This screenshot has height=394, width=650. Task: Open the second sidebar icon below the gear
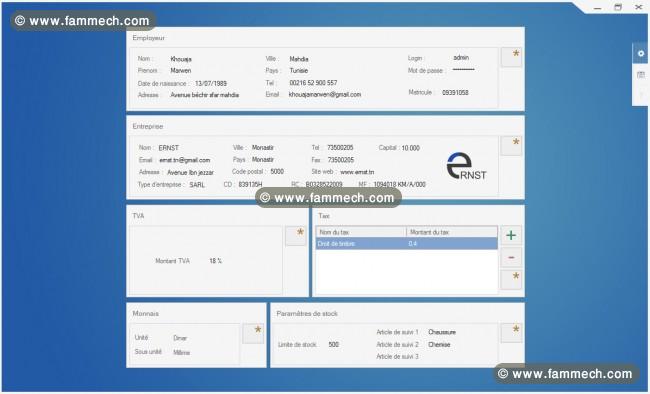coord(640,75)
